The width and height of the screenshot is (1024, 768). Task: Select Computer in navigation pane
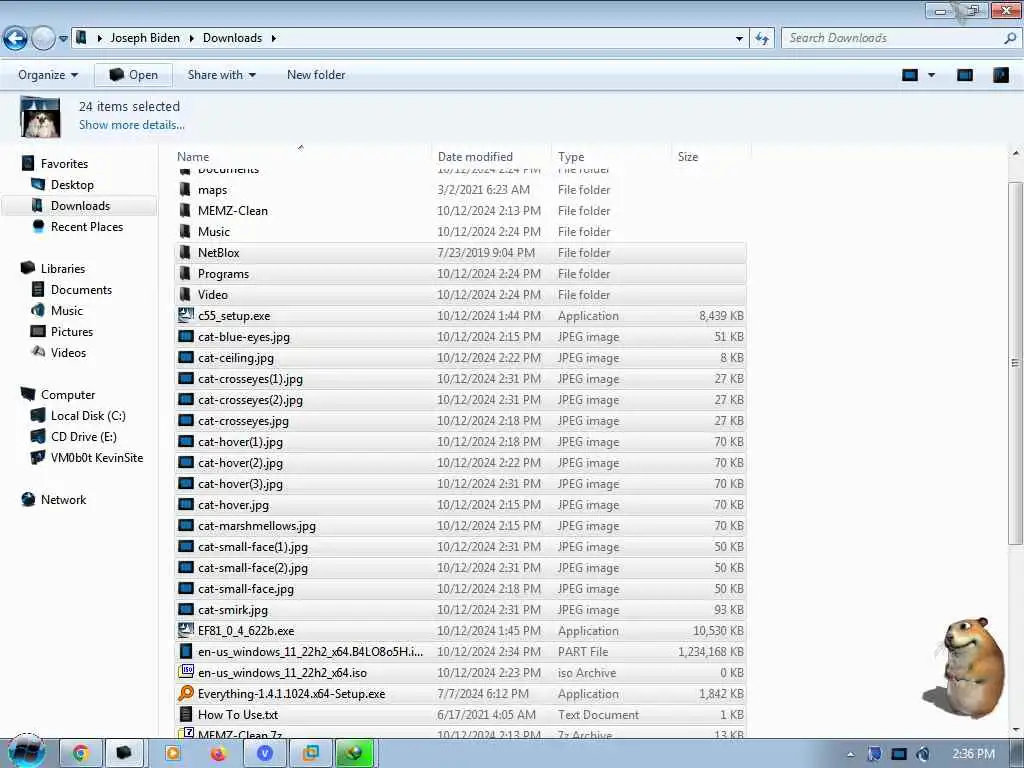(68, 394)
